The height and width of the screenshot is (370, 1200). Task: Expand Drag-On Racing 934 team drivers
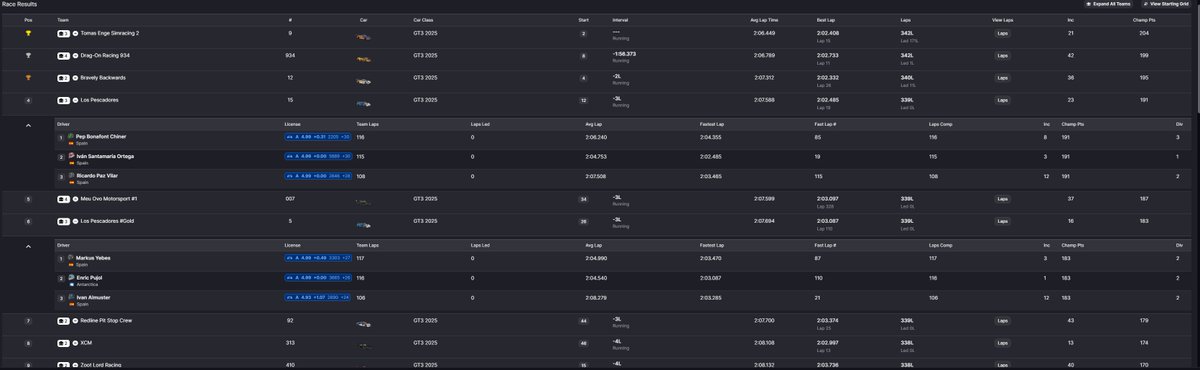(76, 56)
